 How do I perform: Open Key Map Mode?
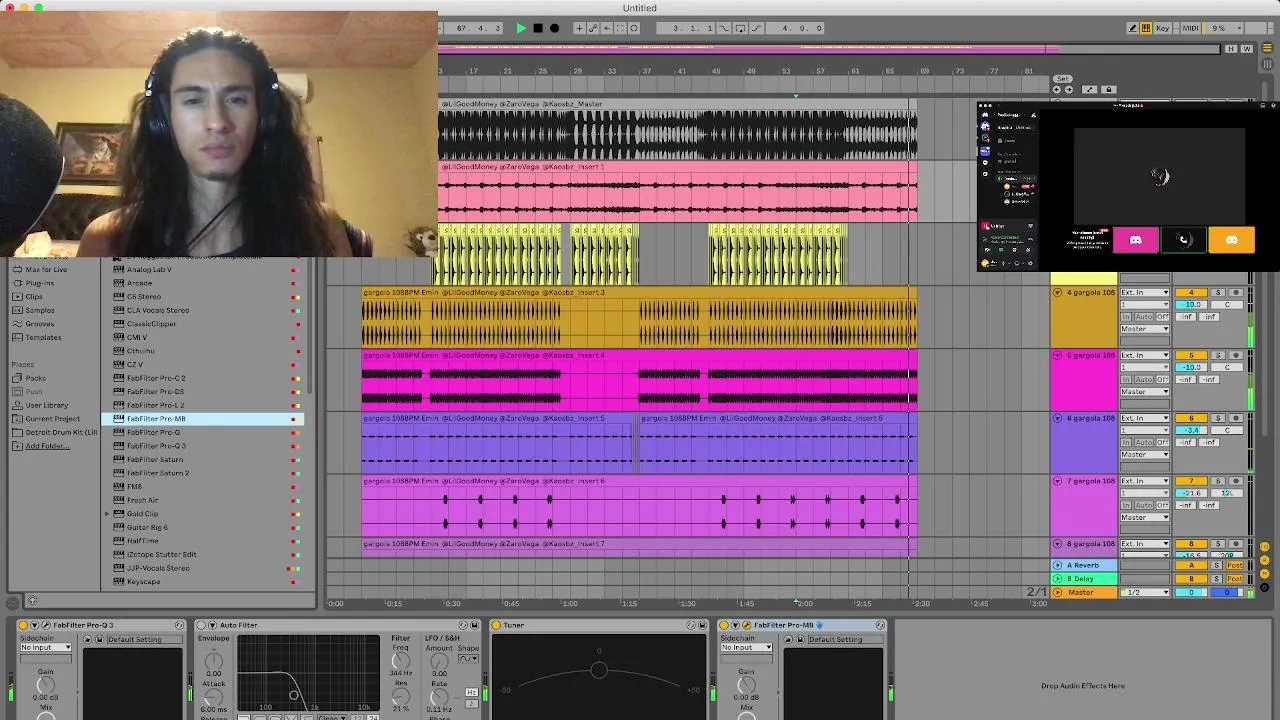1163,28
